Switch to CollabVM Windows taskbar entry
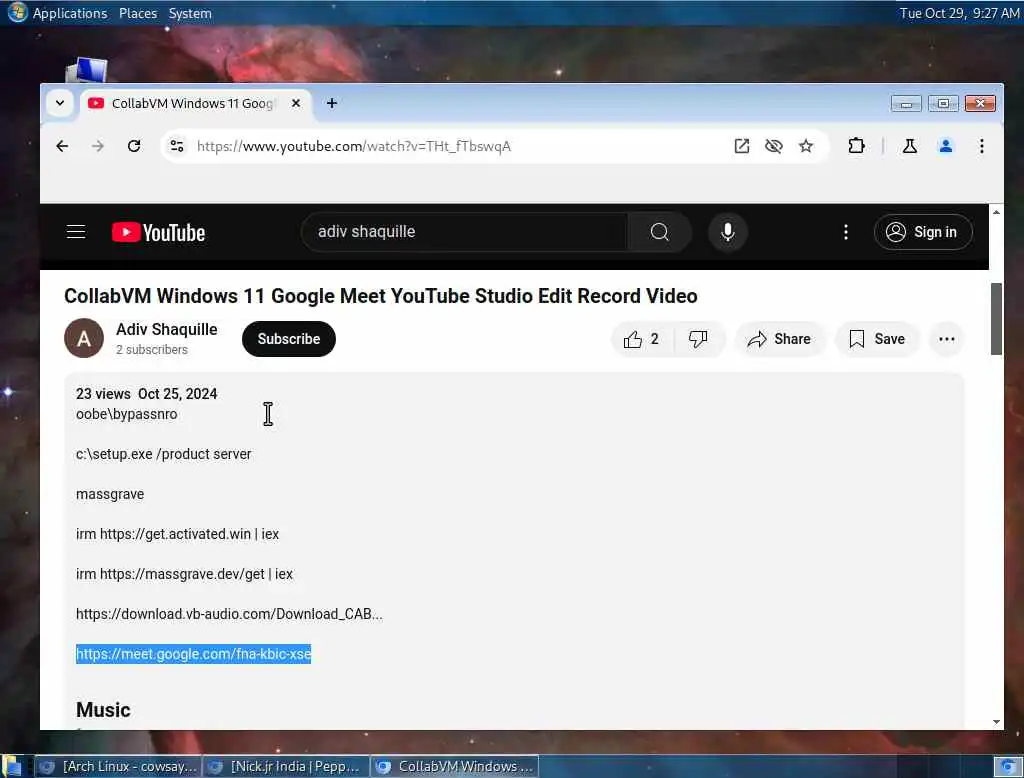The width and height of the screenshot is (1024, 778). pos(455,766)
